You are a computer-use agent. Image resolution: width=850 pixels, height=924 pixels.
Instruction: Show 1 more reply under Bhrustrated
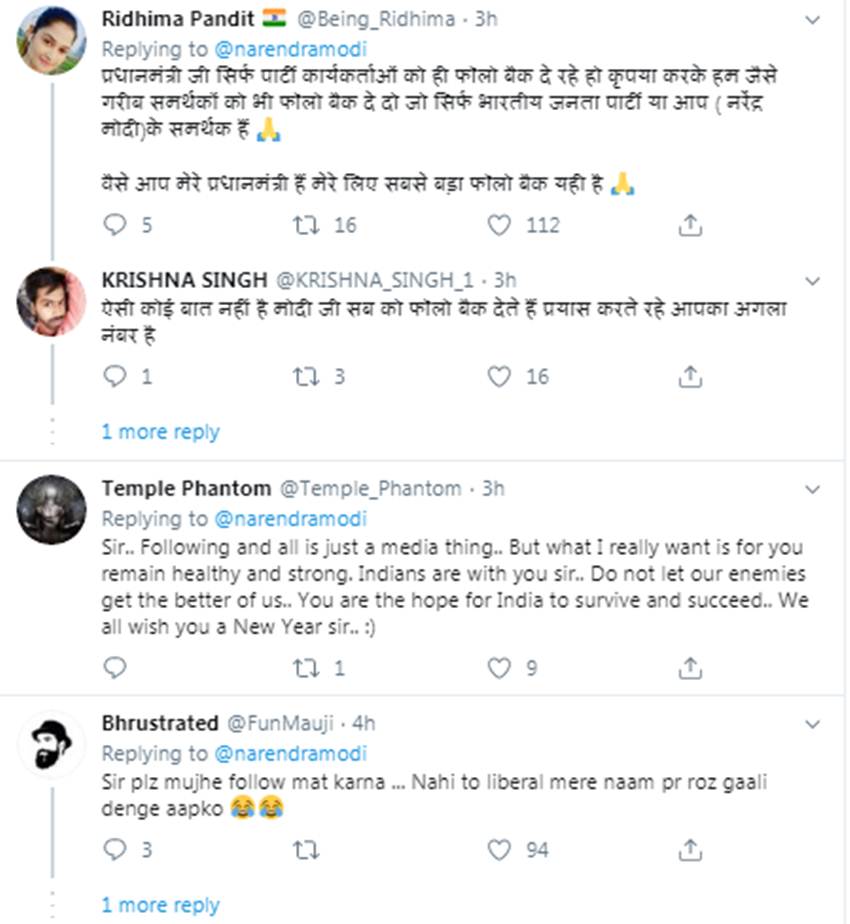160,906
